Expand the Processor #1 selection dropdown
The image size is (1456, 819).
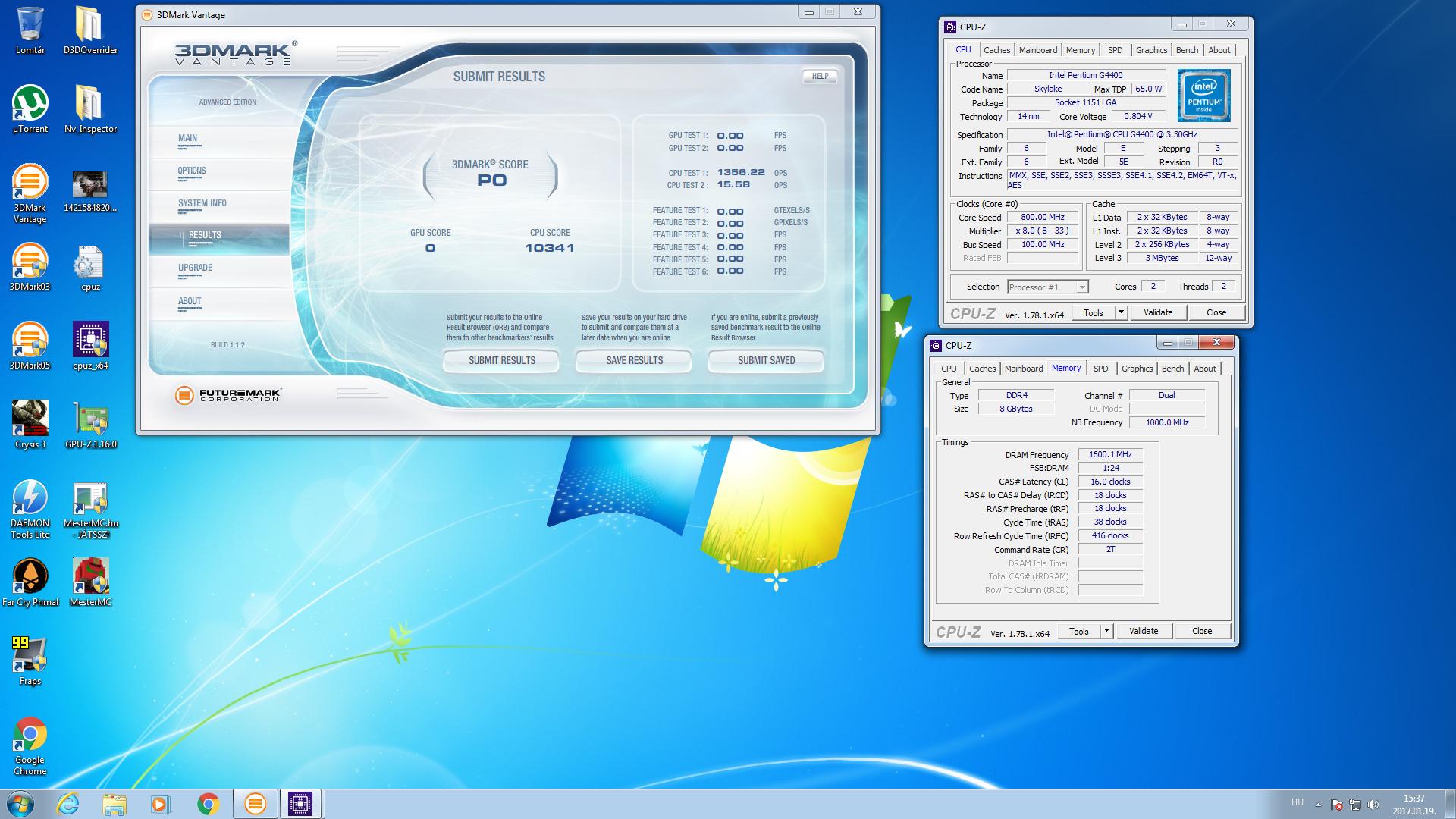coord(1082,287)
